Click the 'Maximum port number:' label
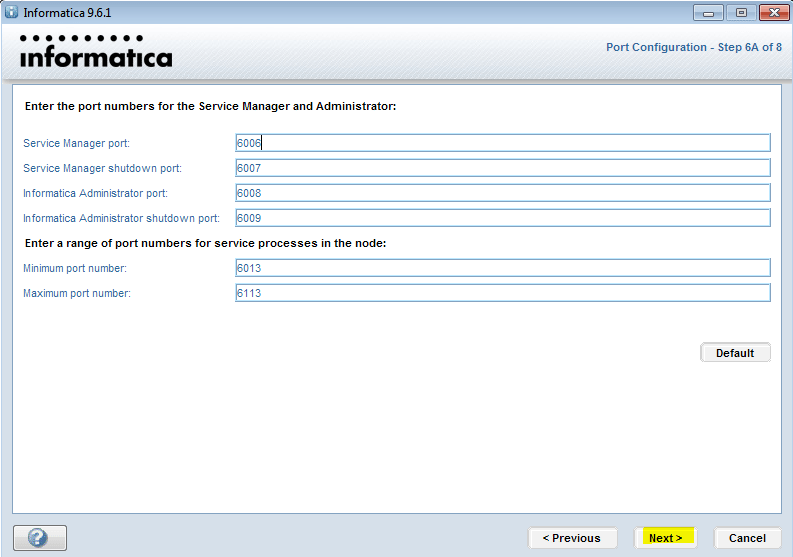This screenshot has width=793, height=557. click(77, 293)
